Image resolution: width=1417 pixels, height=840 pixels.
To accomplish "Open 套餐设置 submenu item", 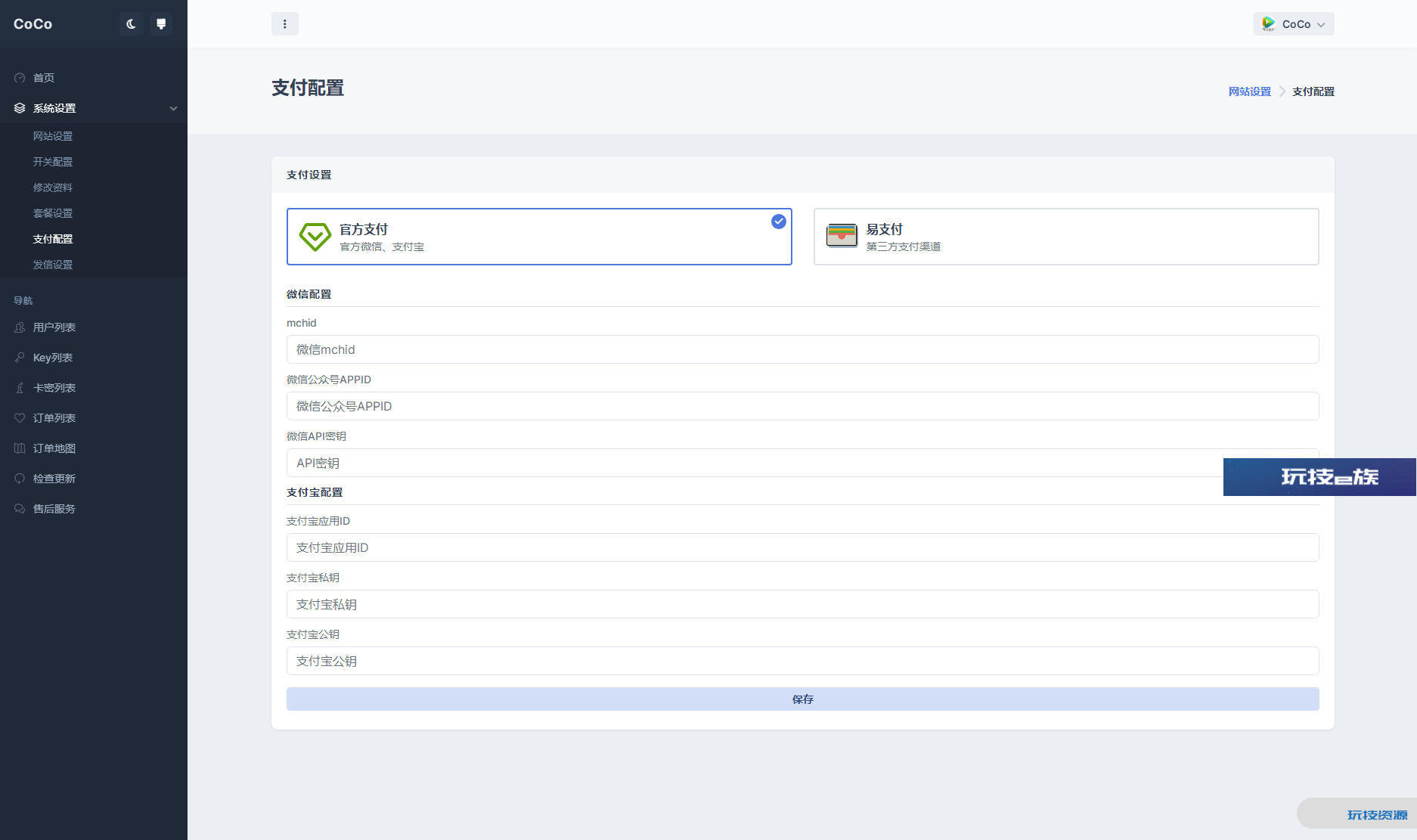I will click(53, 213).
